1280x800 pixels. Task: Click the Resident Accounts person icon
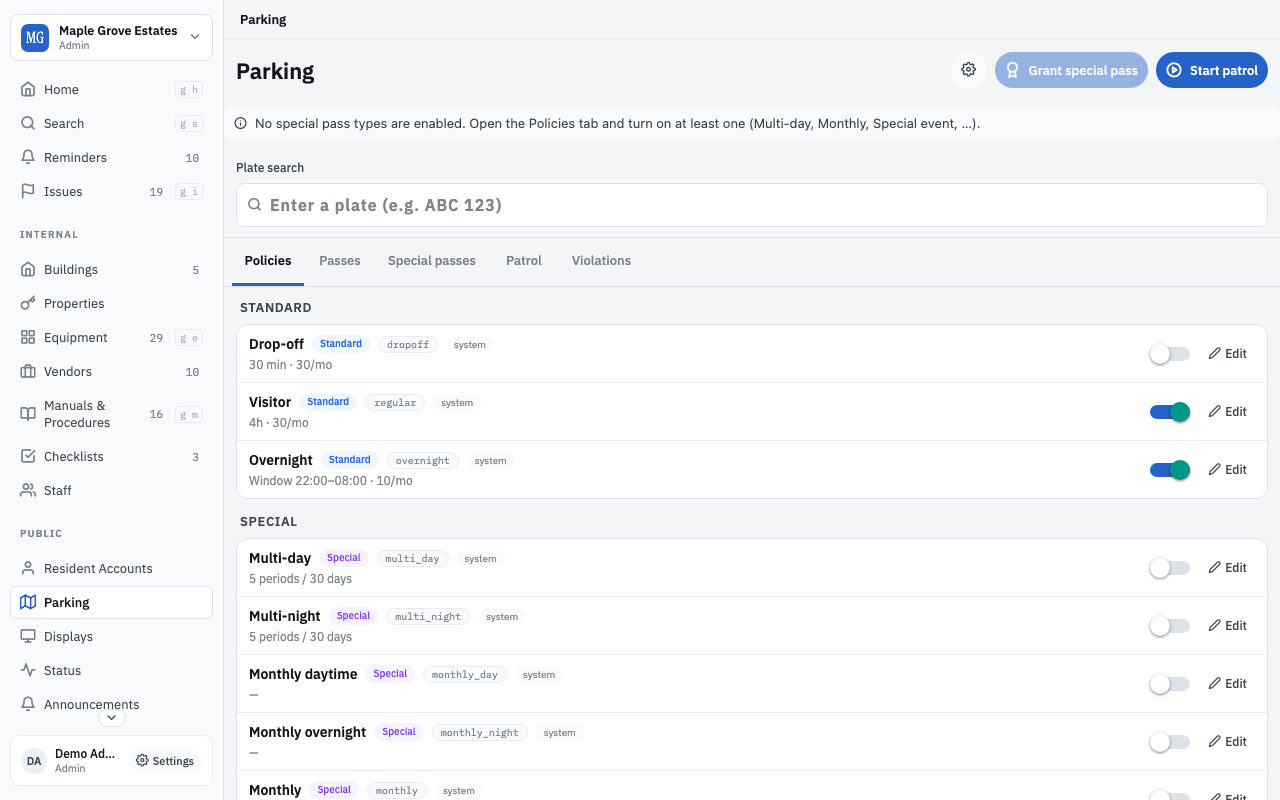pos(28,568)
